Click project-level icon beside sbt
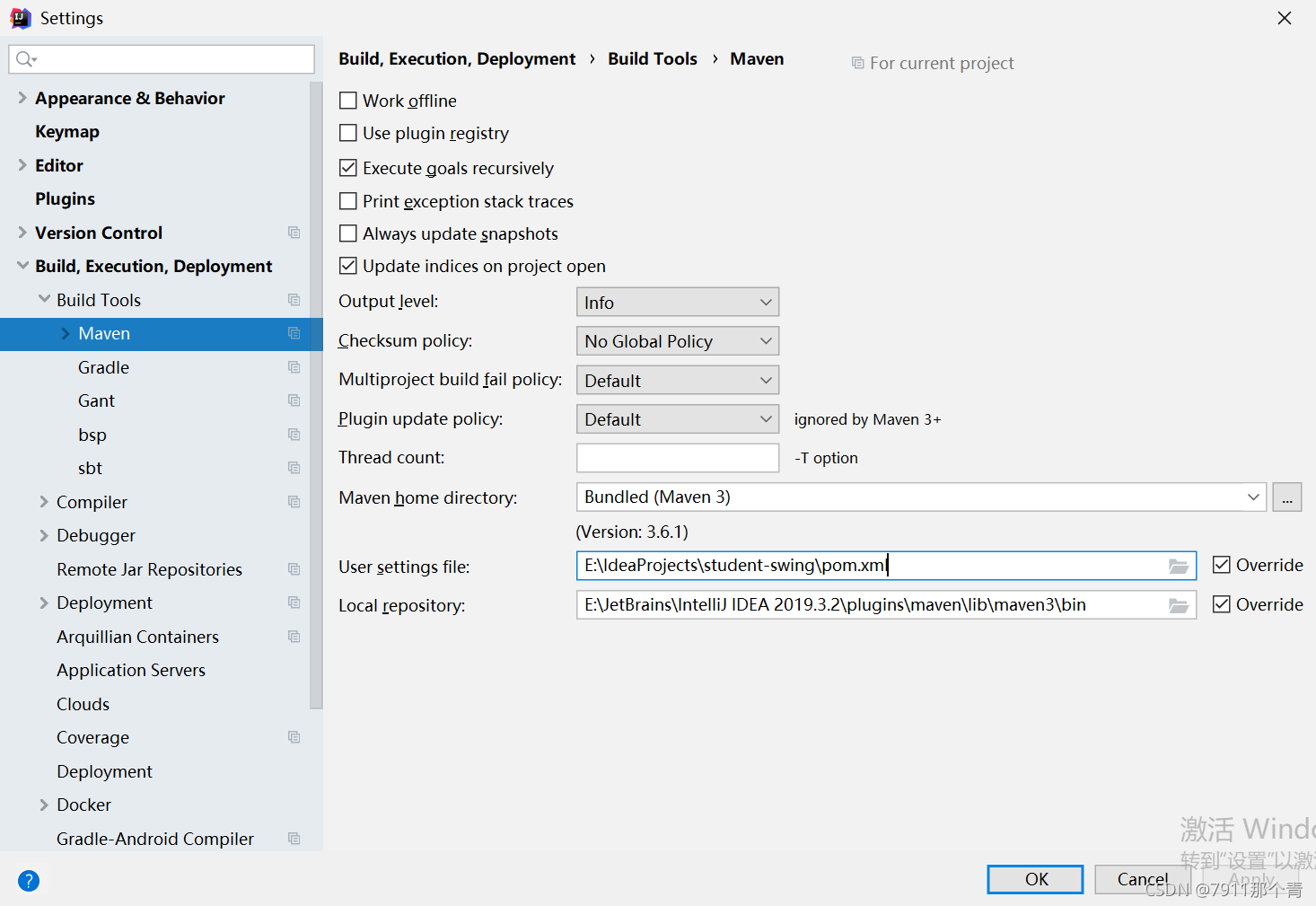Viewport: 1316px width, 906px height. pos(294,468)
